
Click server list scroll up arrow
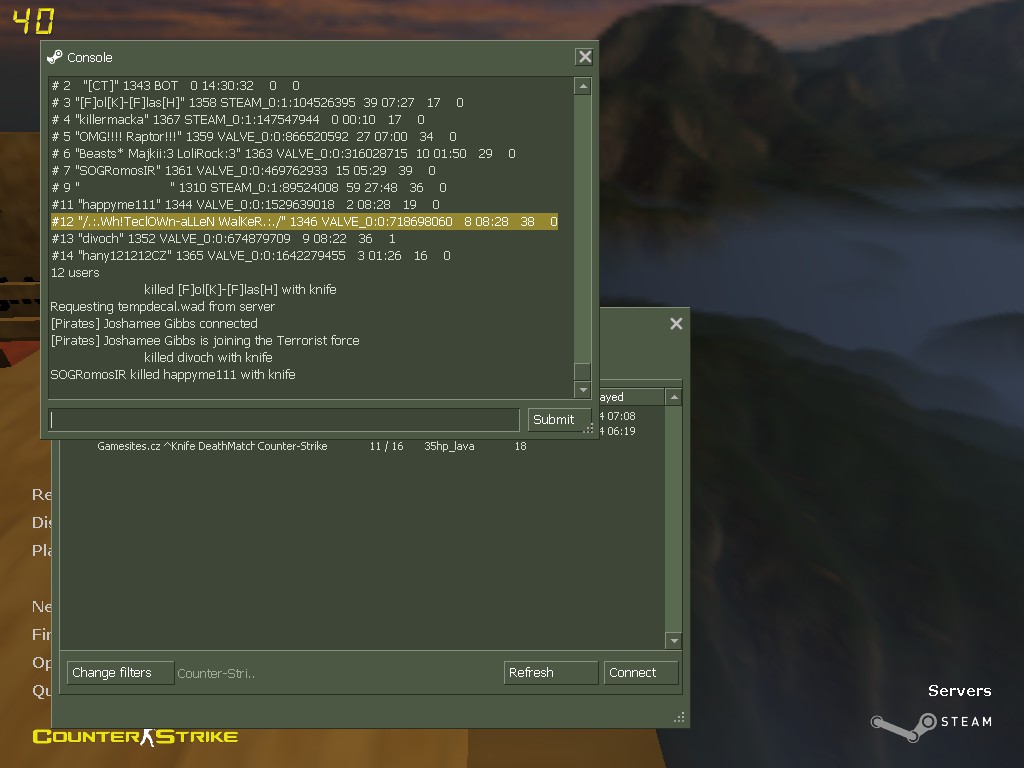[674, 397]
